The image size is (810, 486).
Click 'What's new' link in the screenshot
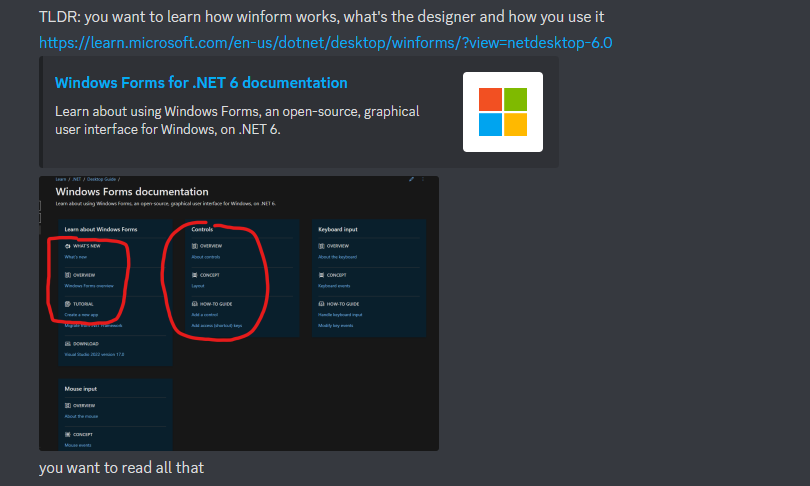tap(75, 257)
